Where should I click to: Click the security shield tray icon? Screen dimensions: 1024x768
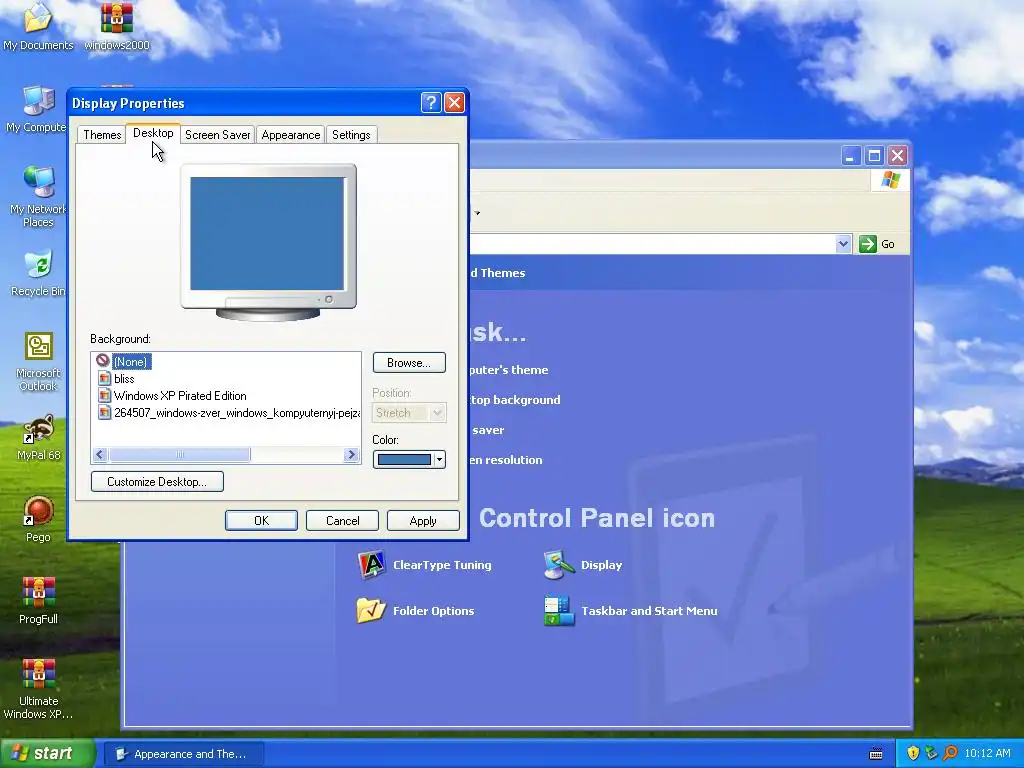[913, 753]
